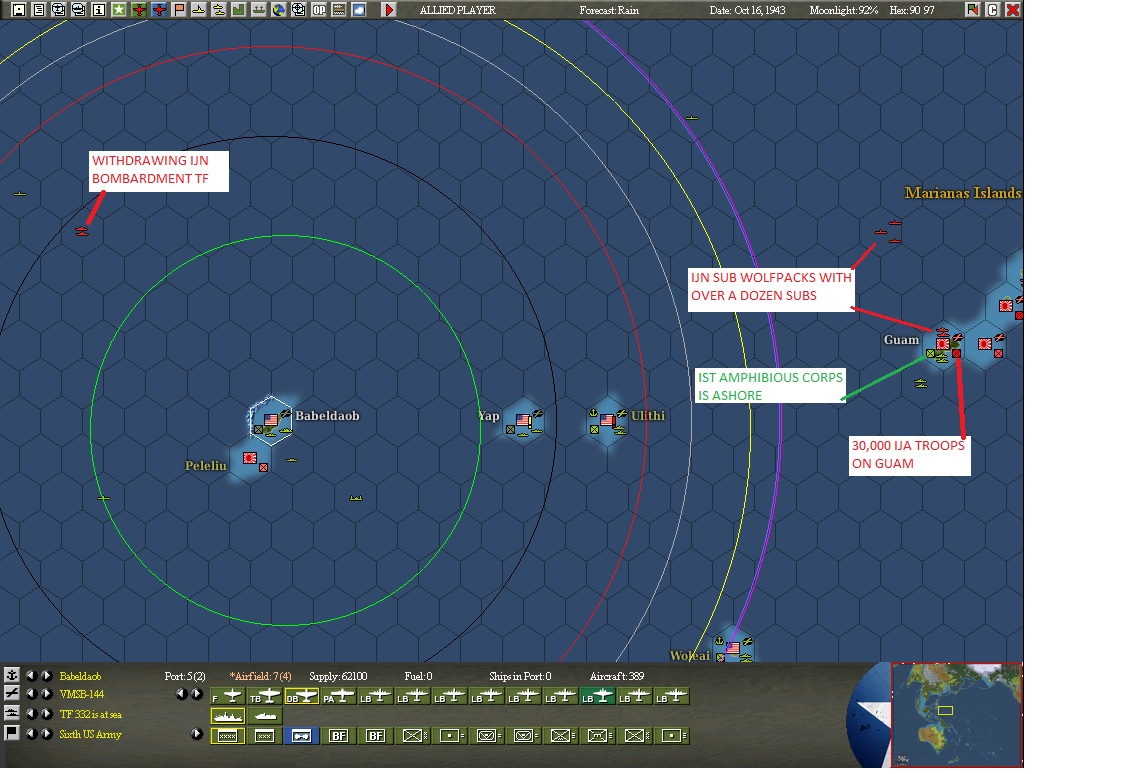
Task: Go to next task force after TF 332
Action: coord(46,714)
